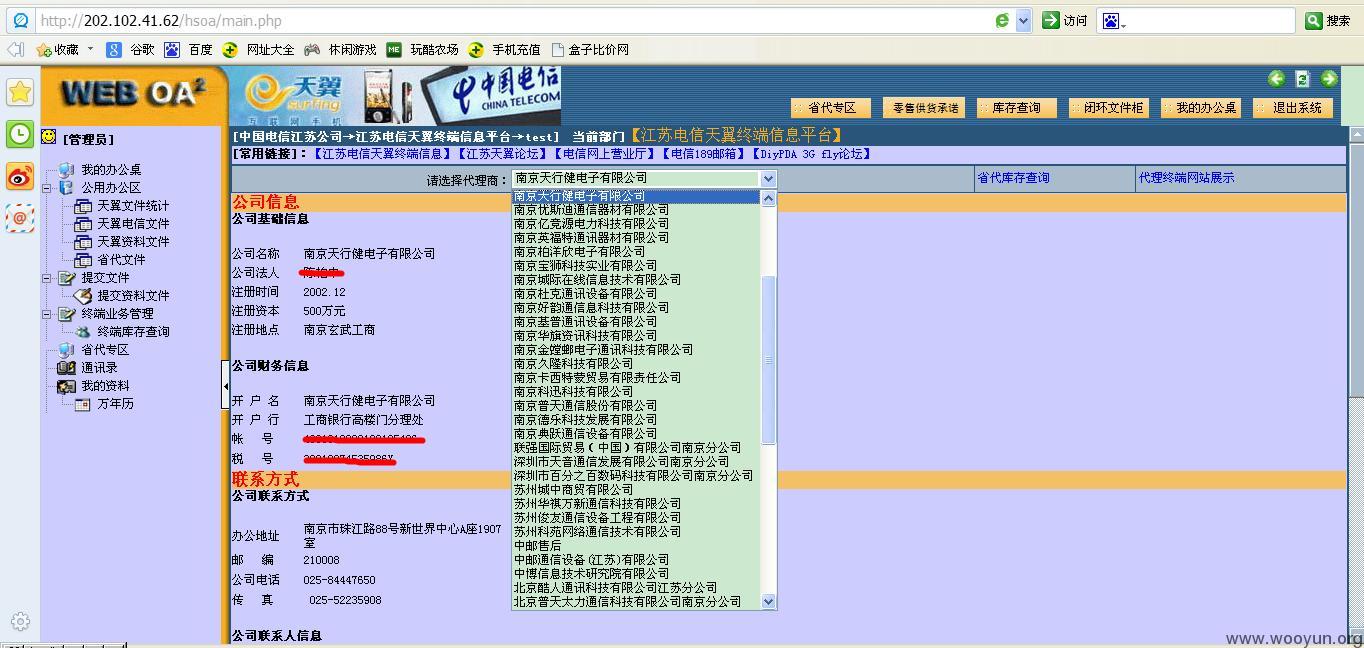Open 万年历 in the tree
This screenshot has width=1364, height=648.
tap(115, 404)
